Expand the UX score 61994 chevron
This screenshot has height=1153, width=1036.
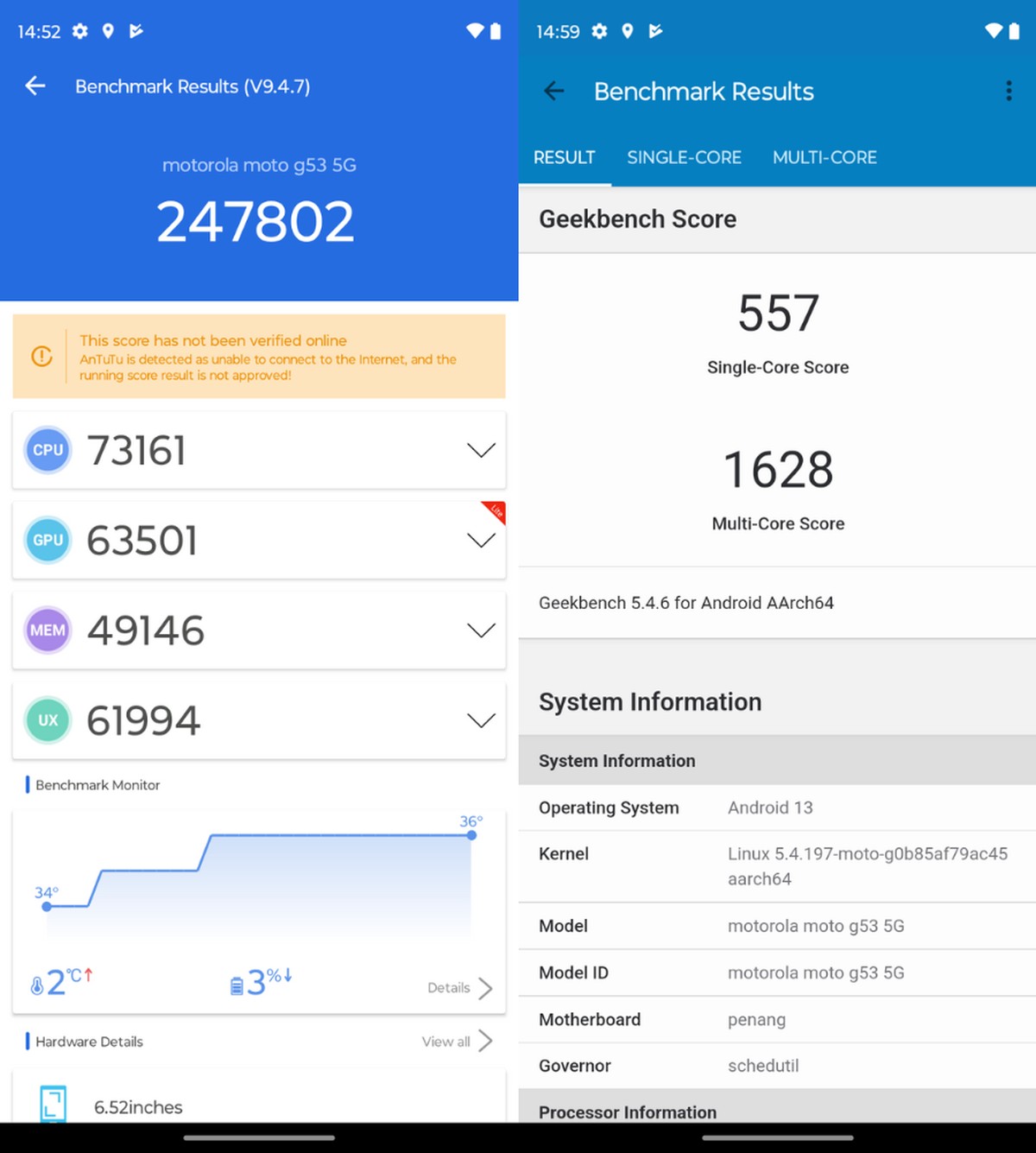click(481, 720)
